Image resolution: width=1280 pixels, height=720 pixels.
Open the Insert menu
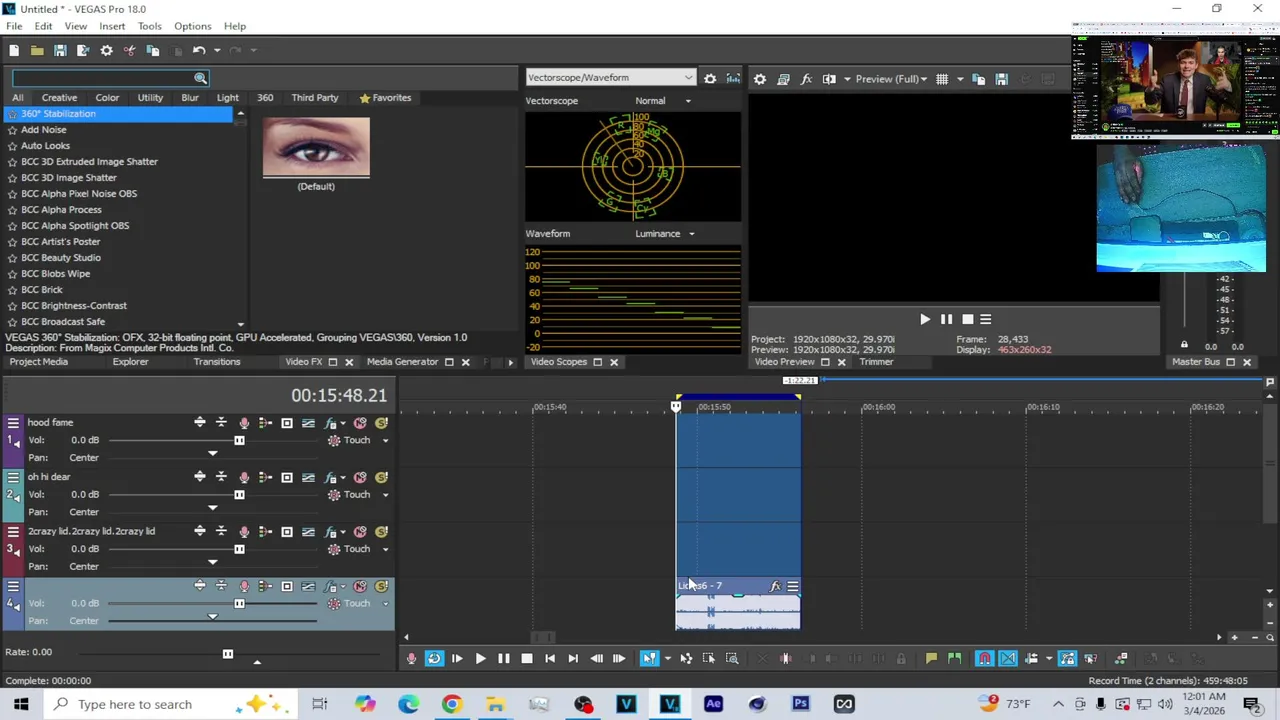pyautogui.click(x=112, y=26)
